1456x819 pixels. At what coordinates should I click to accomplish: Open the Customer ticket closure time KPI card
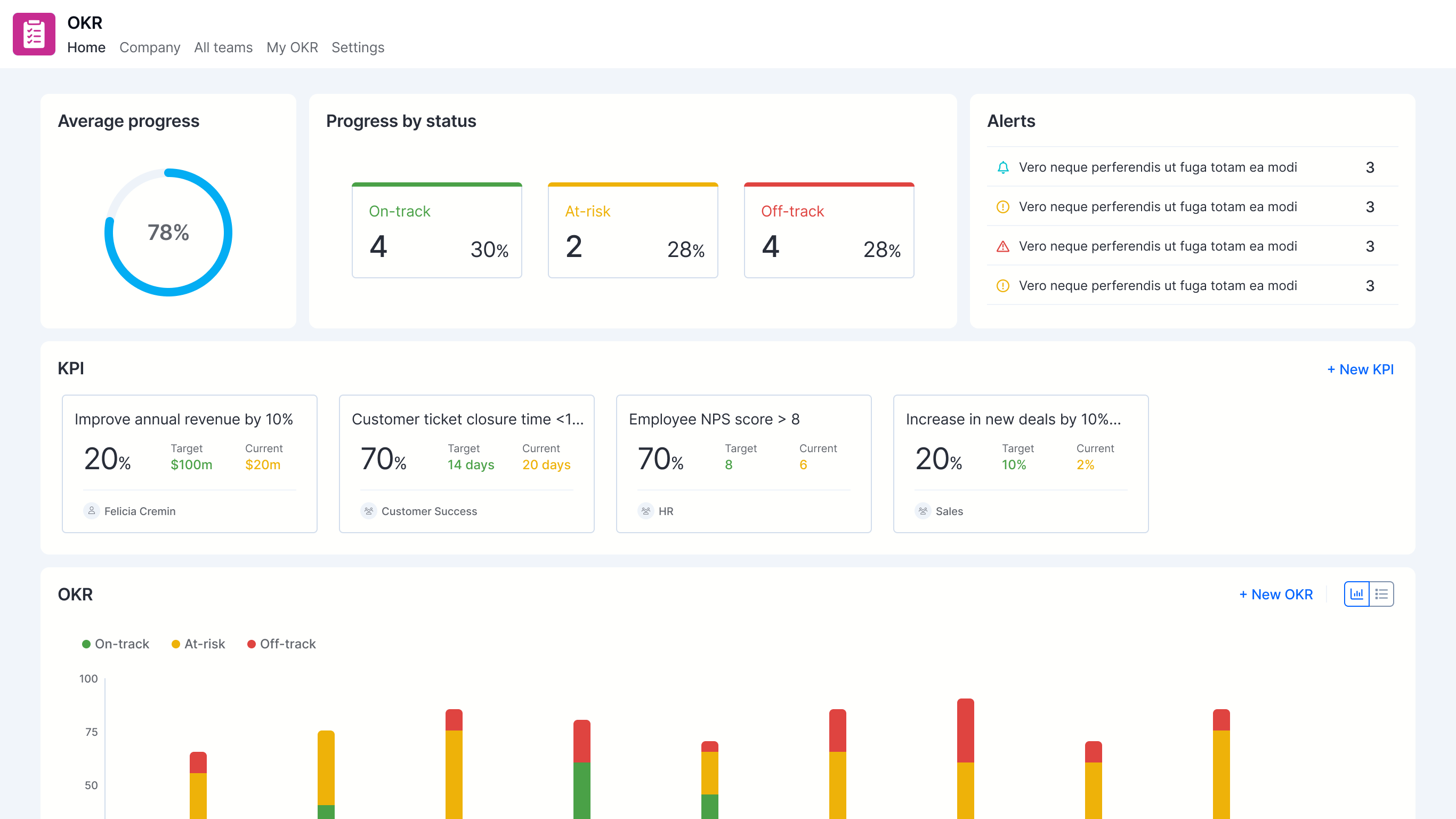[x=467, y=464]
